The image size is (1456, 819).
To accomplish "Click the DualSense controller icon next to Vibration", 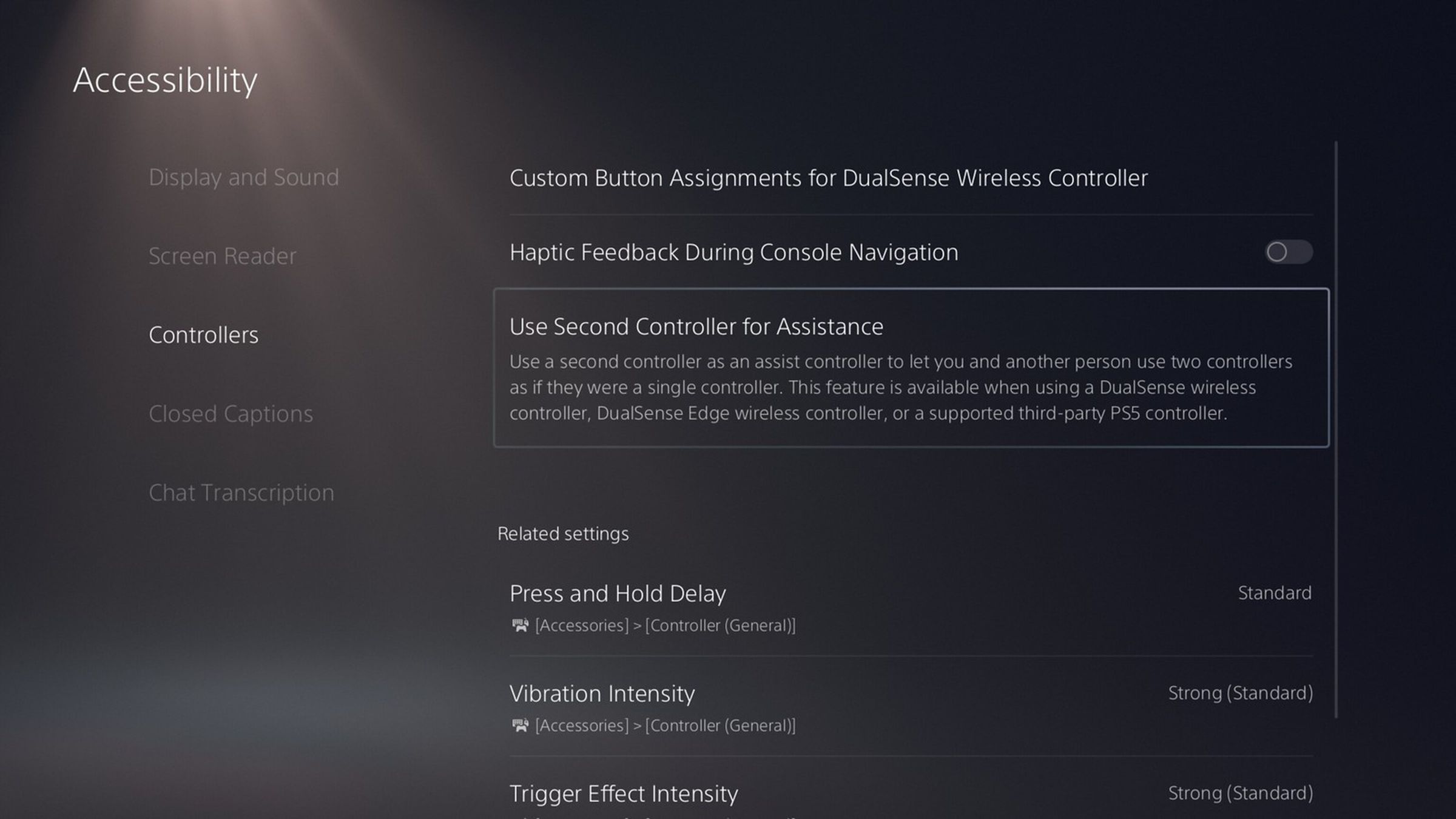I will [520, 725].
